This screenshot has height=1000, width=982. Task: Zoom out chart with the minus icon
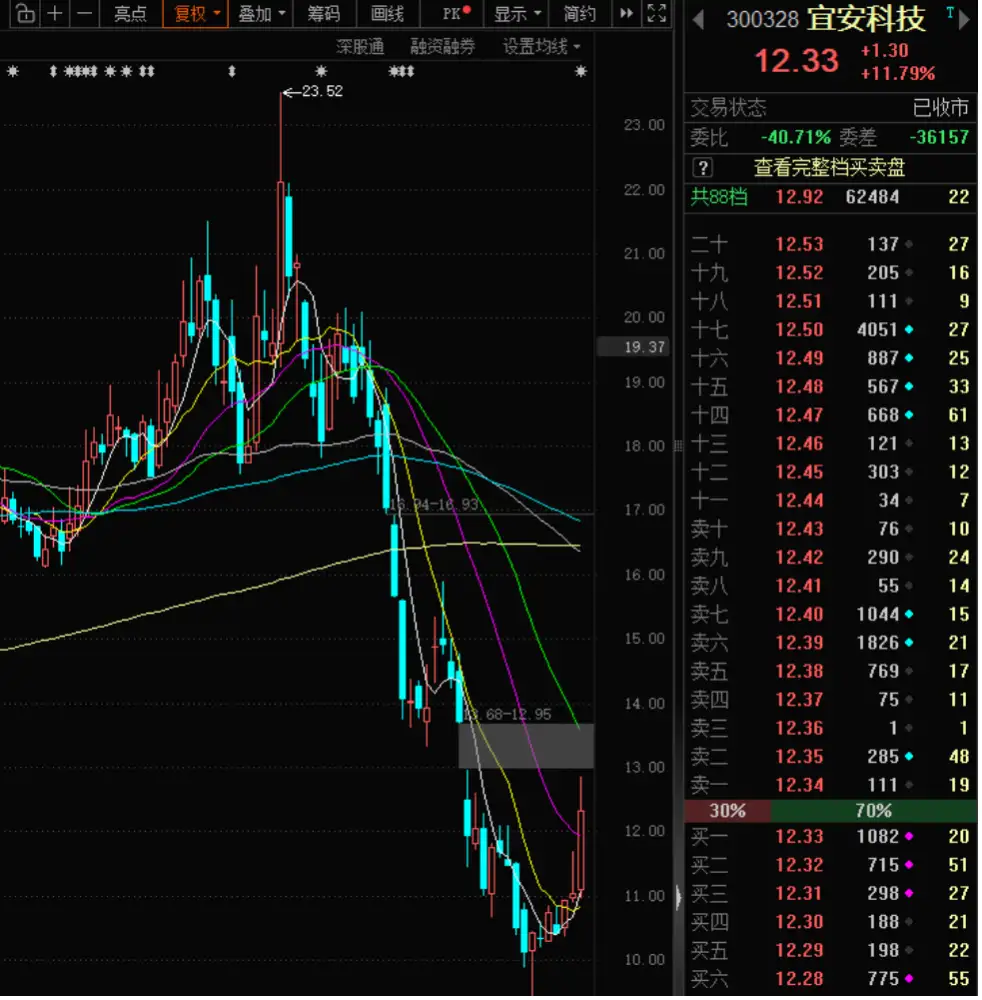click(84, 13)
